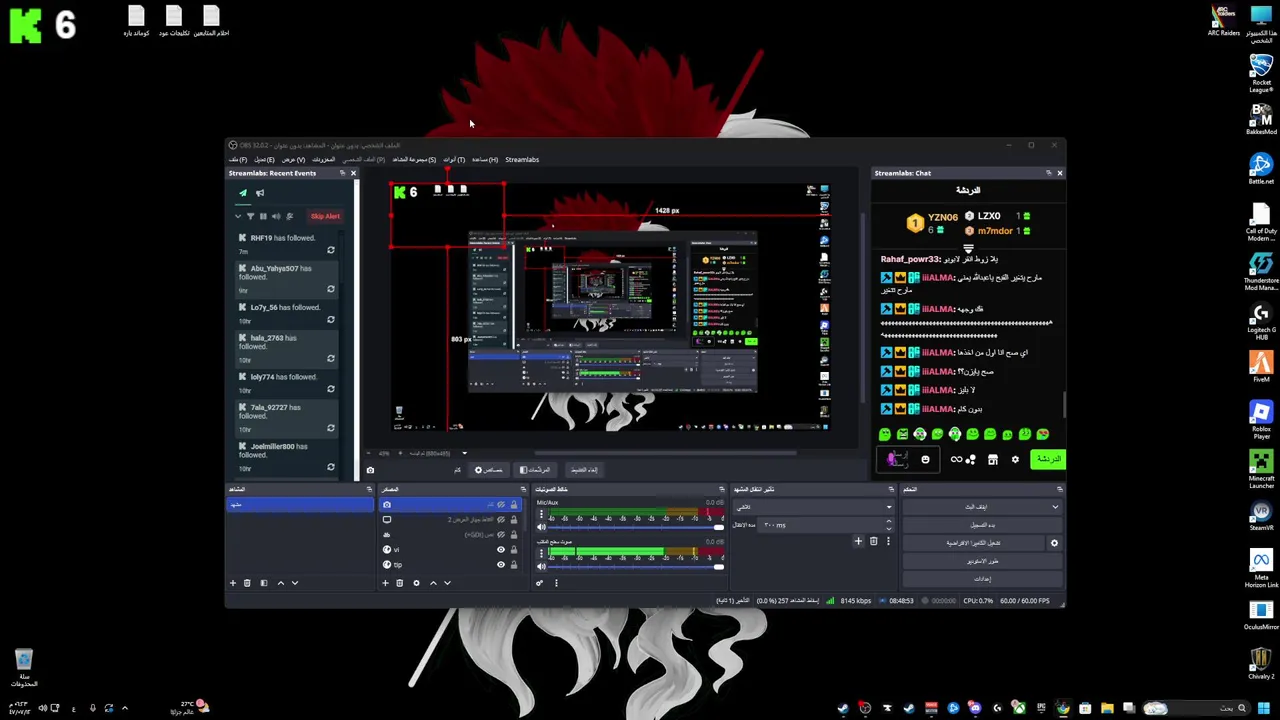Adjust the desktop audio volume slider
The image size is (1280, 720).
636,567
